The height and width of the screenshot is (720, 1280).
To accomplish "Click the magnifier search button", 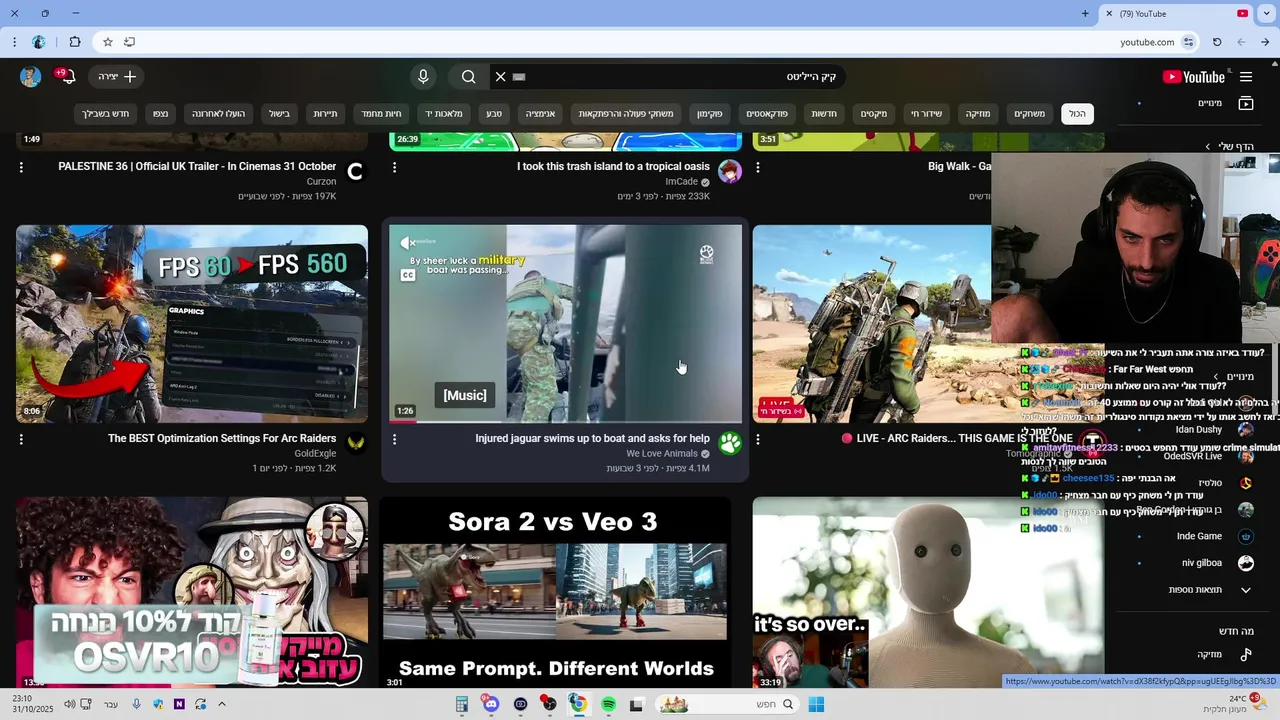I will (x=469, y=77).
